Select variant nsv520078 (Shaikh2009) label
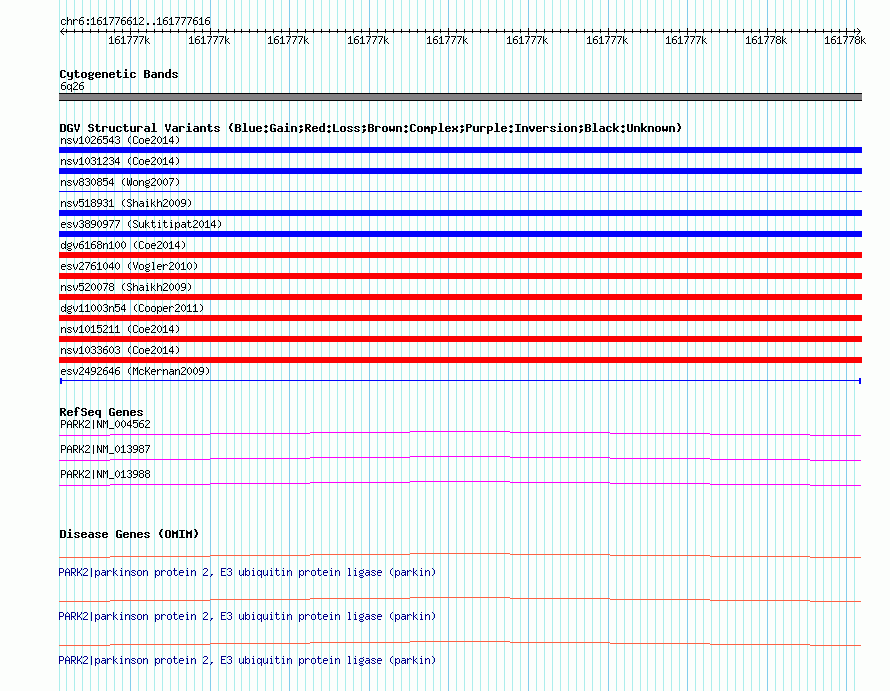 pyautogui.click(x=126, y=287)
